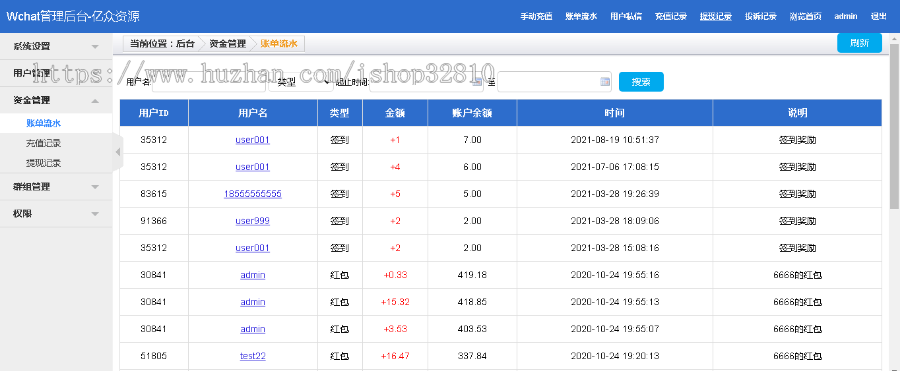Expand the 系统设置 sidebar section
The width and height of the screenshot is (900, 371).
[x=56, y=47]
